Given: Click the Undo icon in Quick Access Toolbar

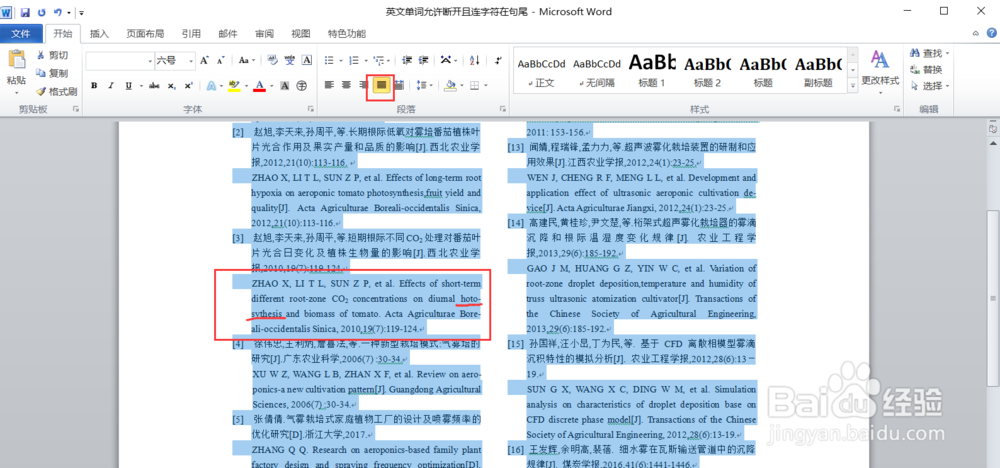Looking at the screenshot, I should [x=58, y=12].
